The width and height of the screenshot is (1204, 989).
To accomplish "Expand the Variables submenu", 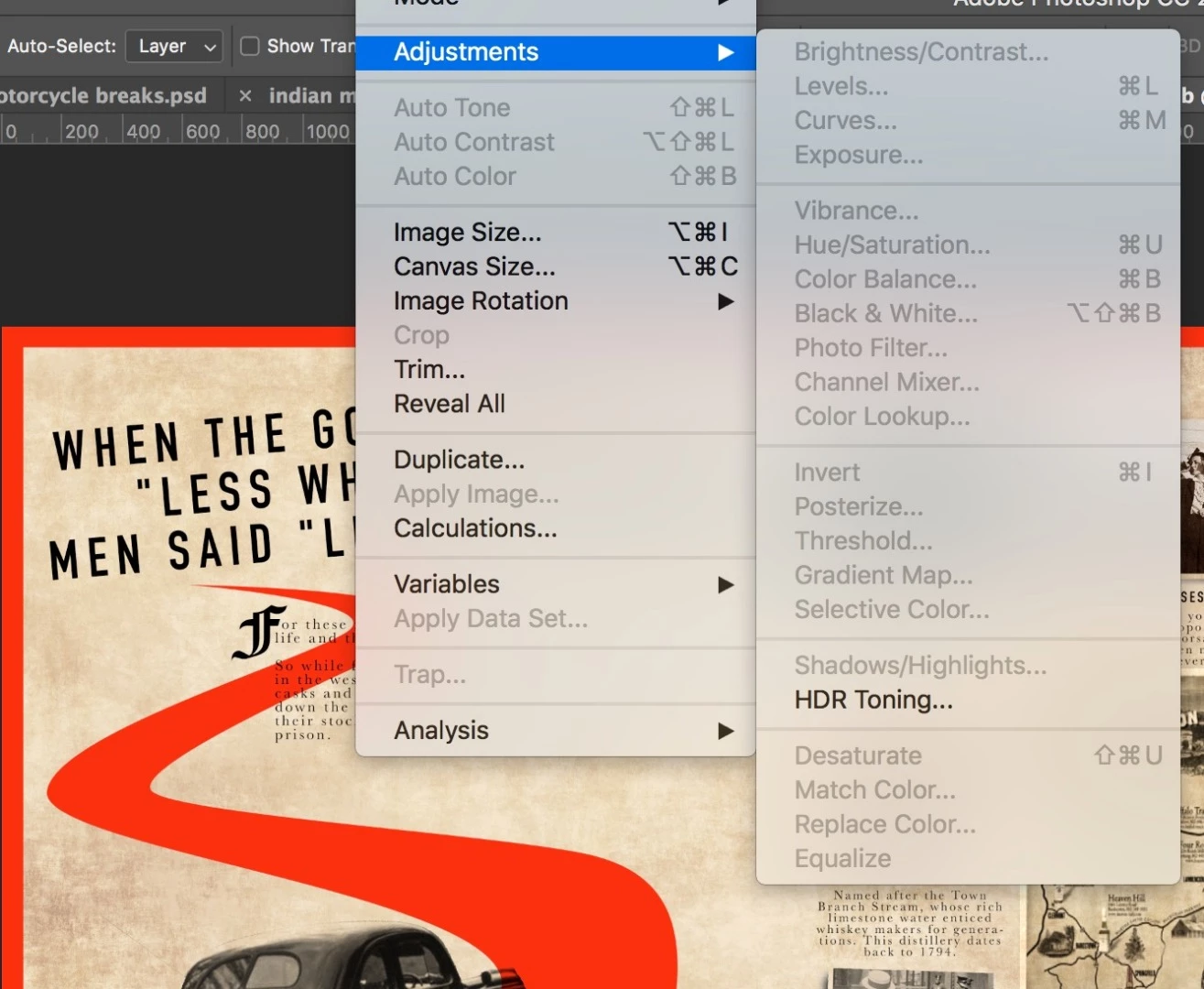I will 556,584.
